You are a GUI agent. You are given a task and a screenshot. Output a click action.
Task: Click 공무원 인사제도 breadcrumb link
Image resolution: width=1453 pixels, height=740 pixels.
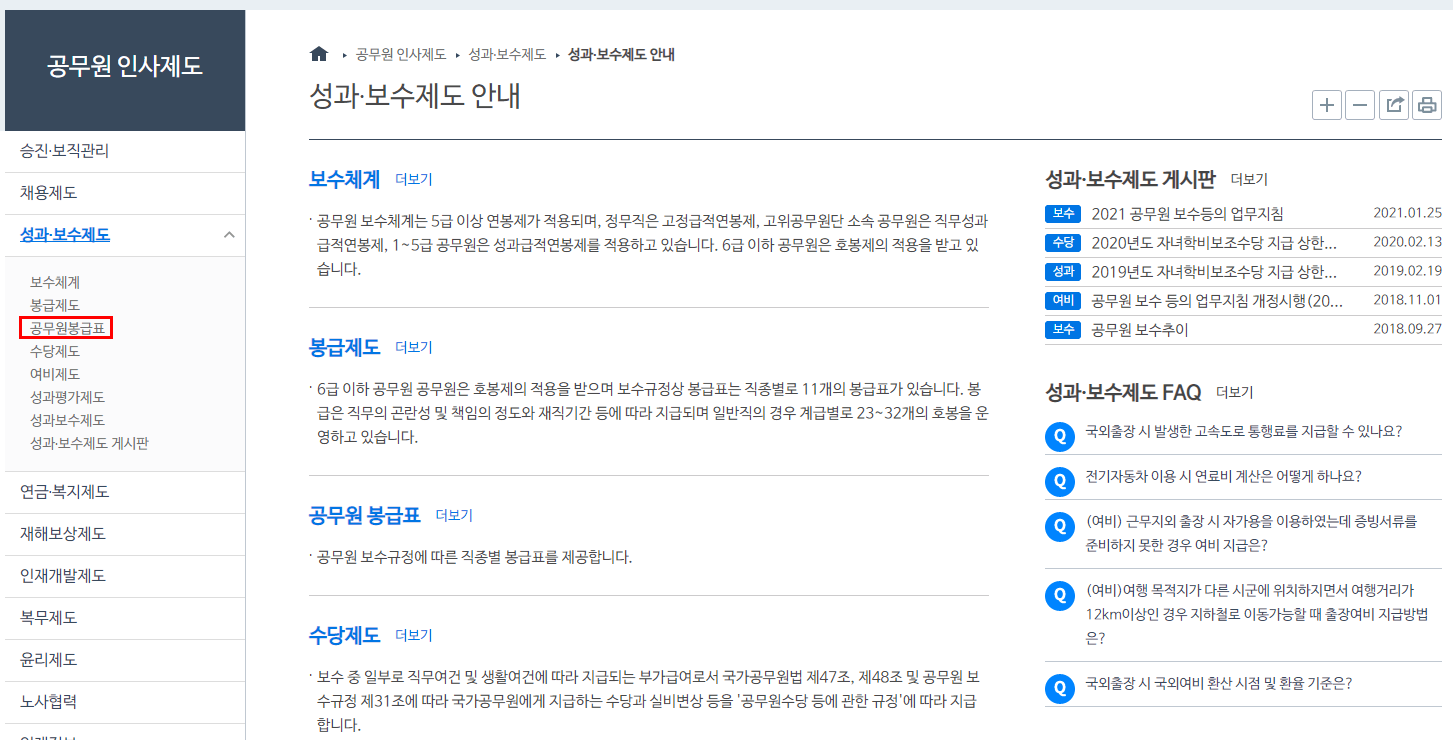(401, 54)
